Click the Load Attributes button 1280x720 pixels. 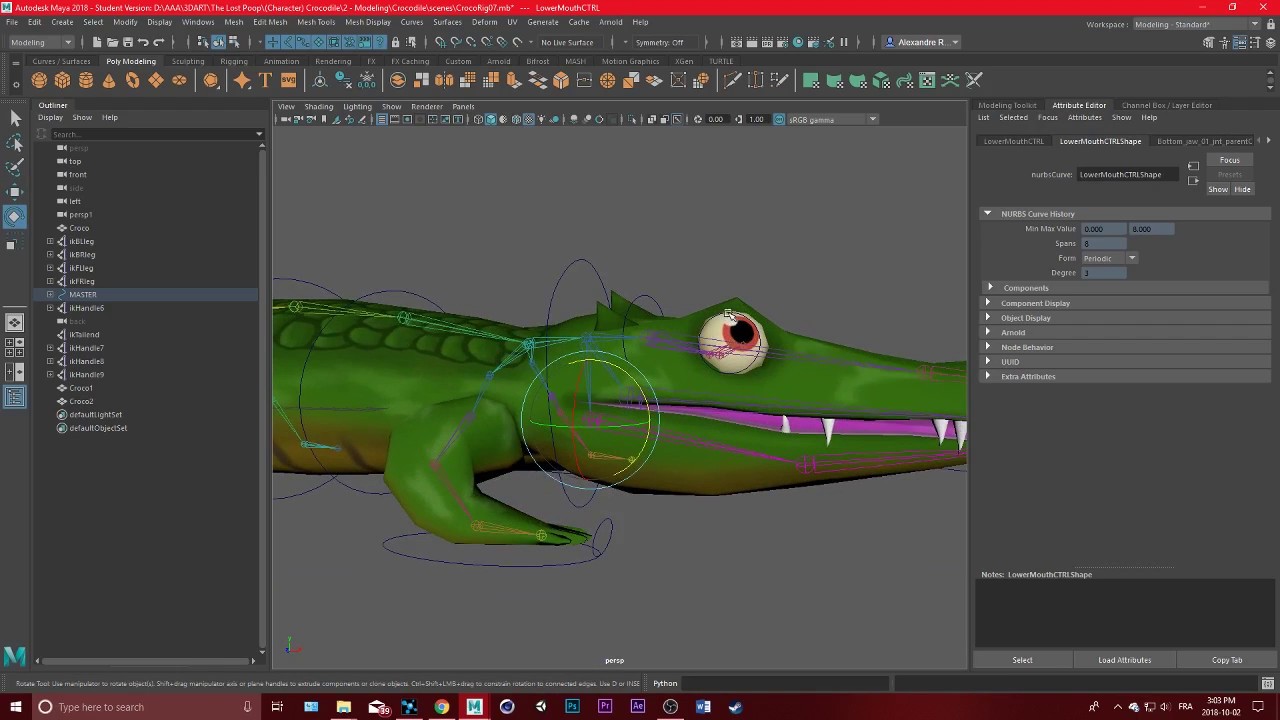[1124, 660]
